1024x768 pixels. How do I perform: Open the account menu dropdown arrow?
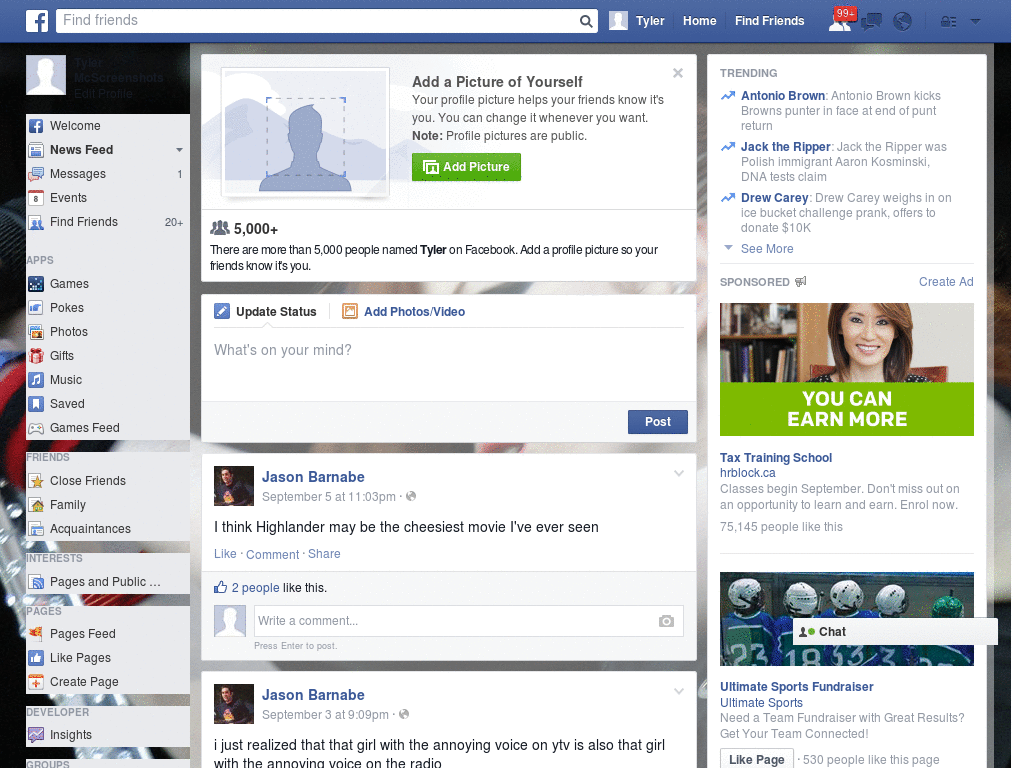(976, 21)
